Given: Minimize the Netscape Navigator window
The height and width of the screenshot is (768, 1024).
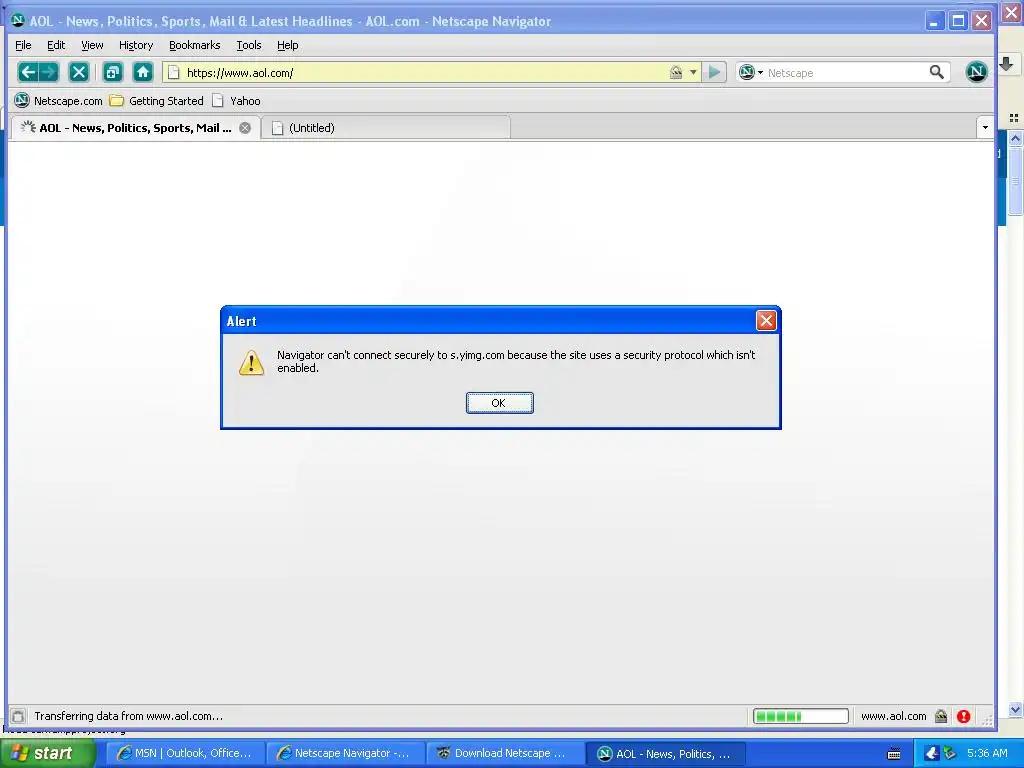Looking at the screenshot, I should [935, 21].
